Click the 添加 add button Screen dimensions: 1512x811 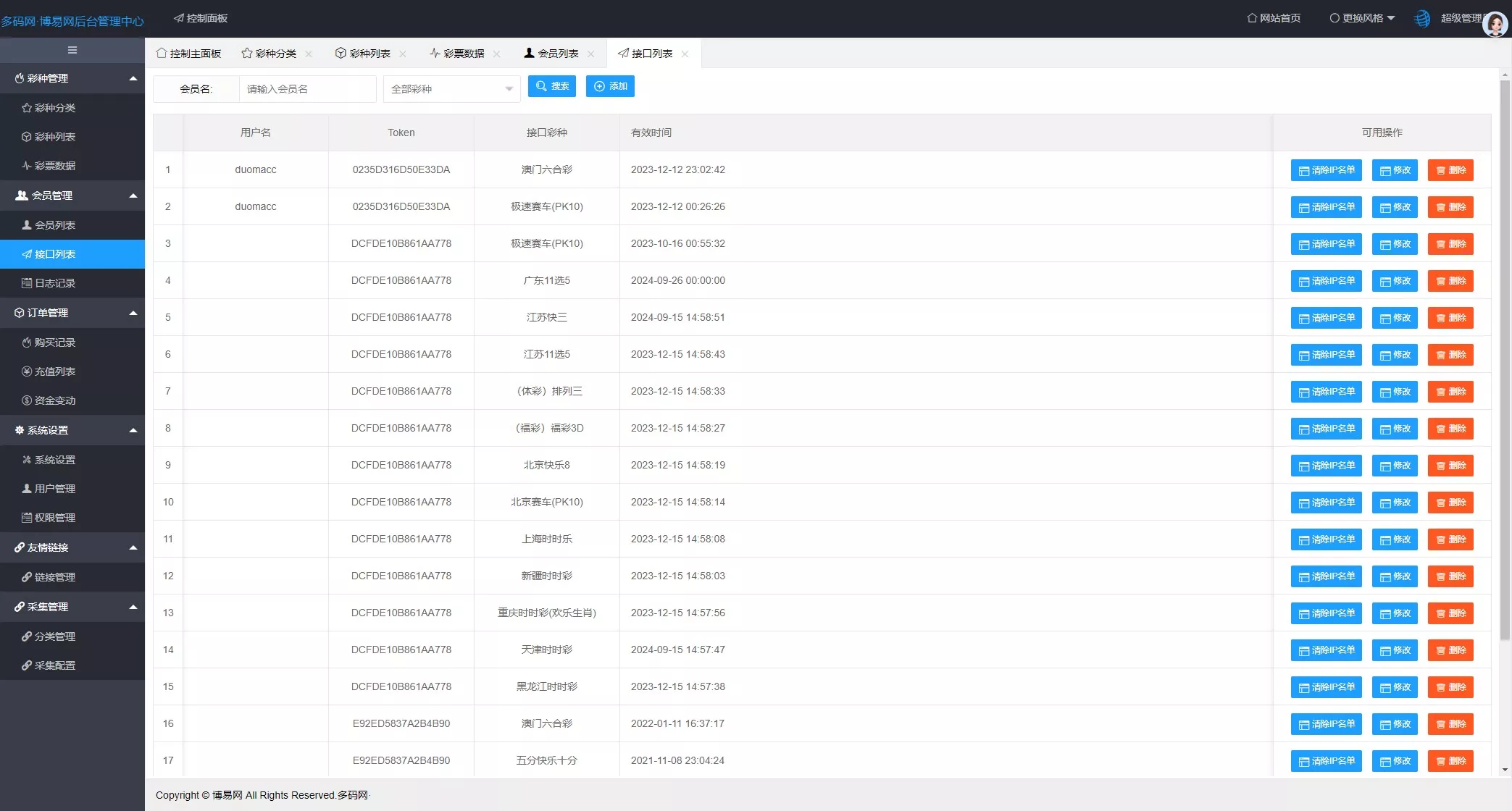[x=610, y=86]
